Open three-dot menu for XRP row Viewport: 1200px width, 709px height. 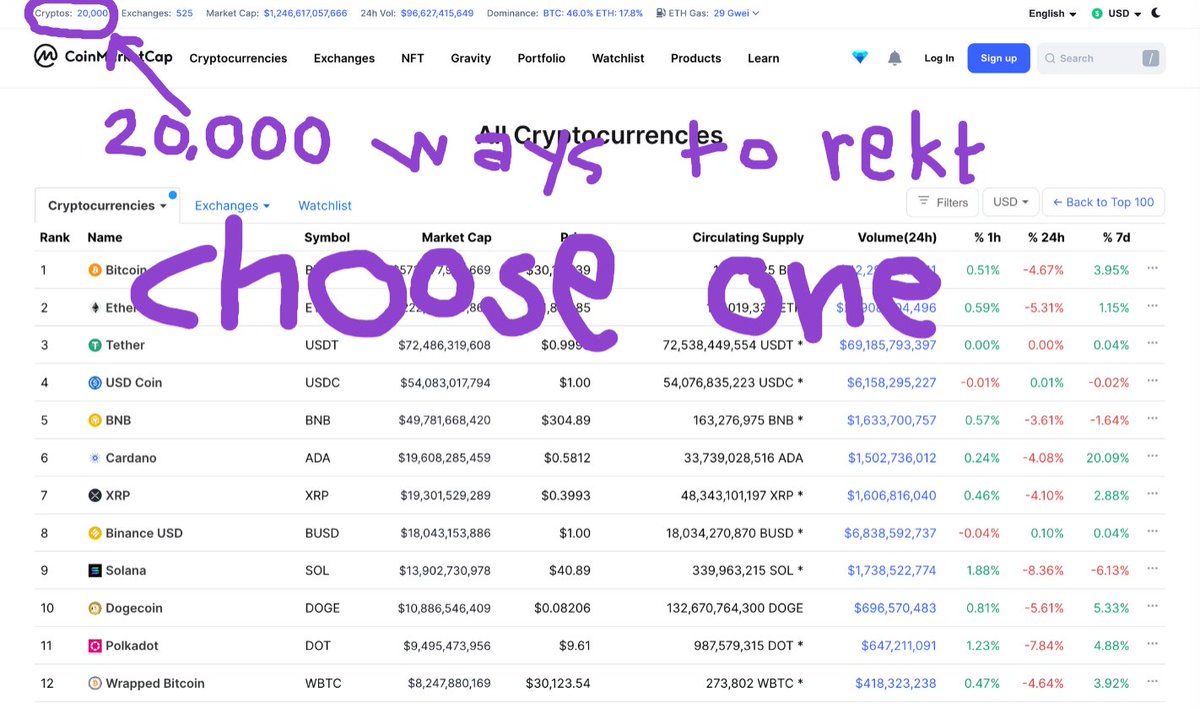1153,494
